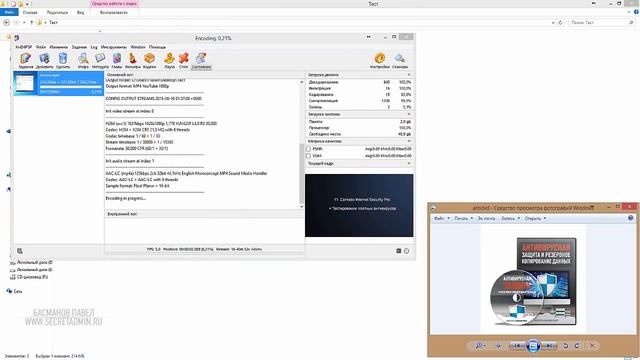Viewport: 640px width, 360px height.
Task: Click the encoder window's title bar app icon
Action: [16, 38]
